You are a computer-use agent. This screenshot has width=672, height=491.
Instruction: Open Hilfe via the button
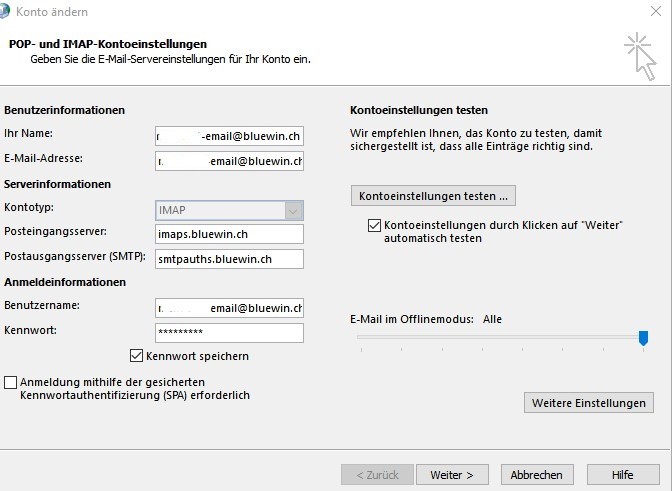pos(622,475)
